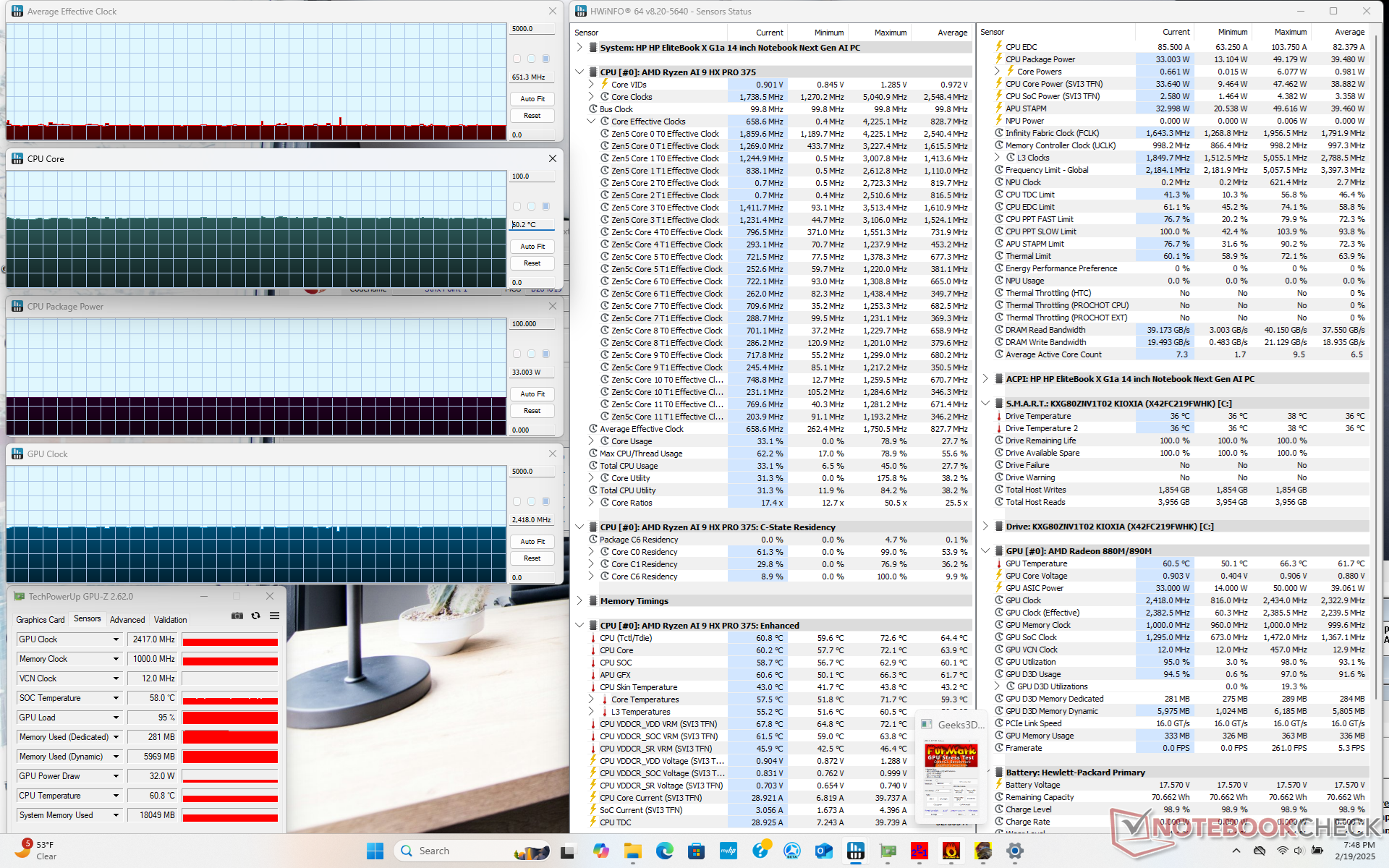The width and height of the screenshot is (1389, 868).
Task: Open the myHP app from taskbar
Action: [728, 851]
